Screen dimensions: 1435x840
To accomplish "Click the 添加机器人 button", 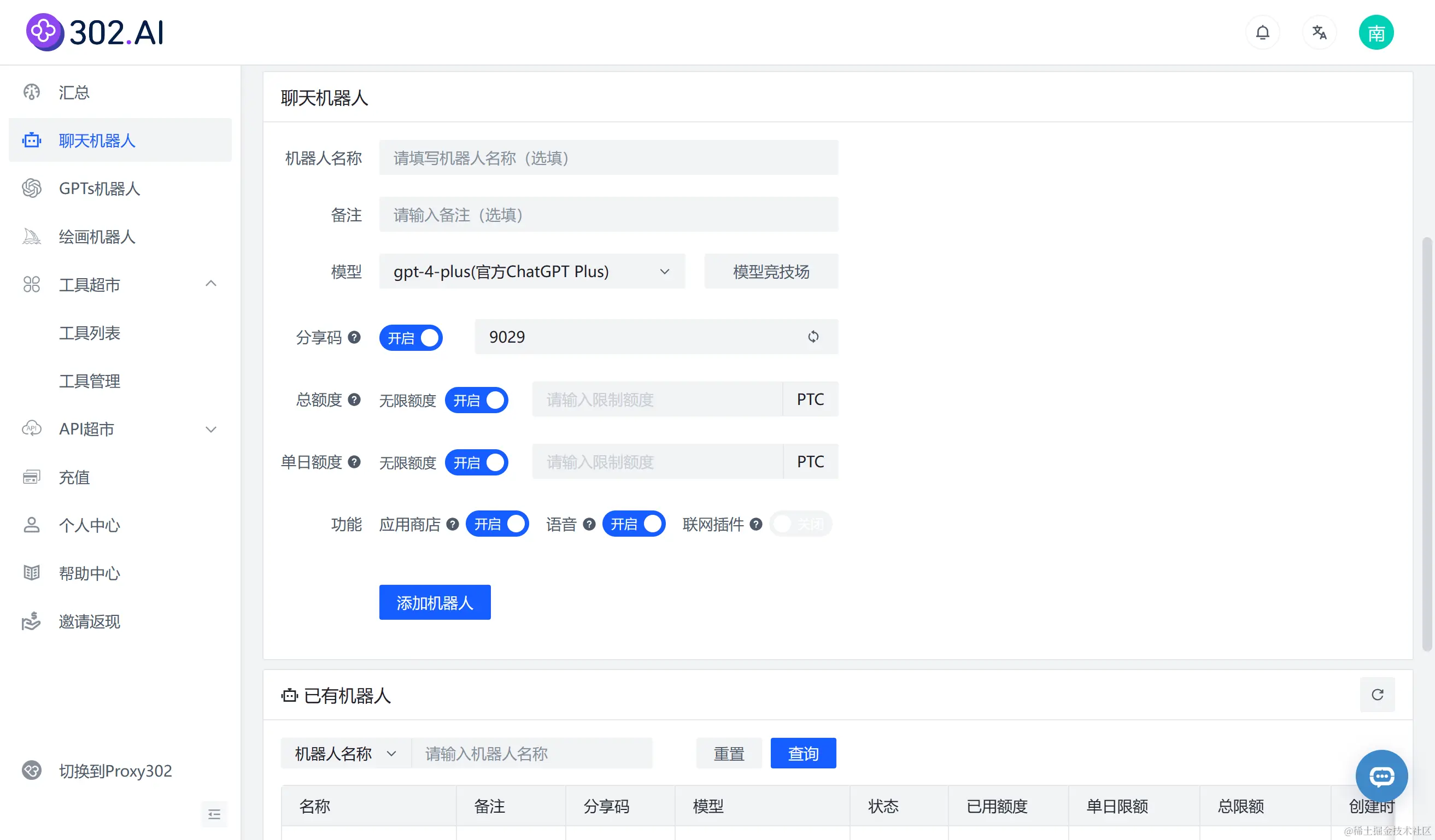I will 435,602.
